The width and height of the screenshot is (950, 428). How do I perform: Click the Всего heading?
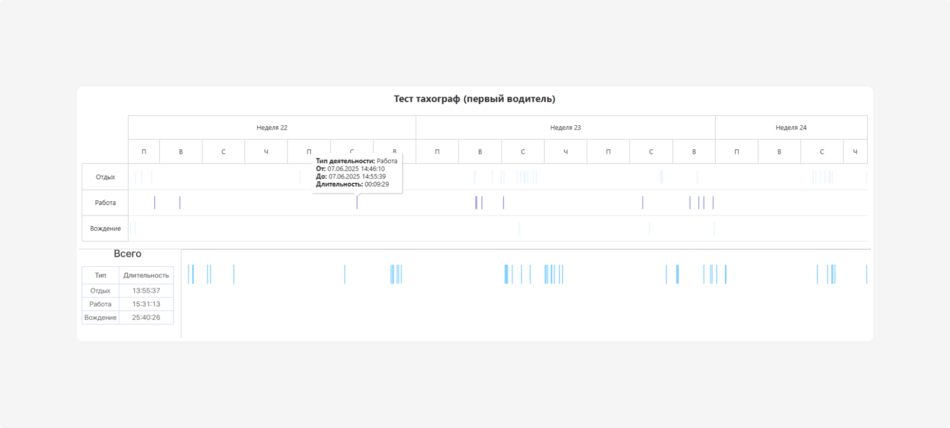pyautogui.click(x=127, y=254)
